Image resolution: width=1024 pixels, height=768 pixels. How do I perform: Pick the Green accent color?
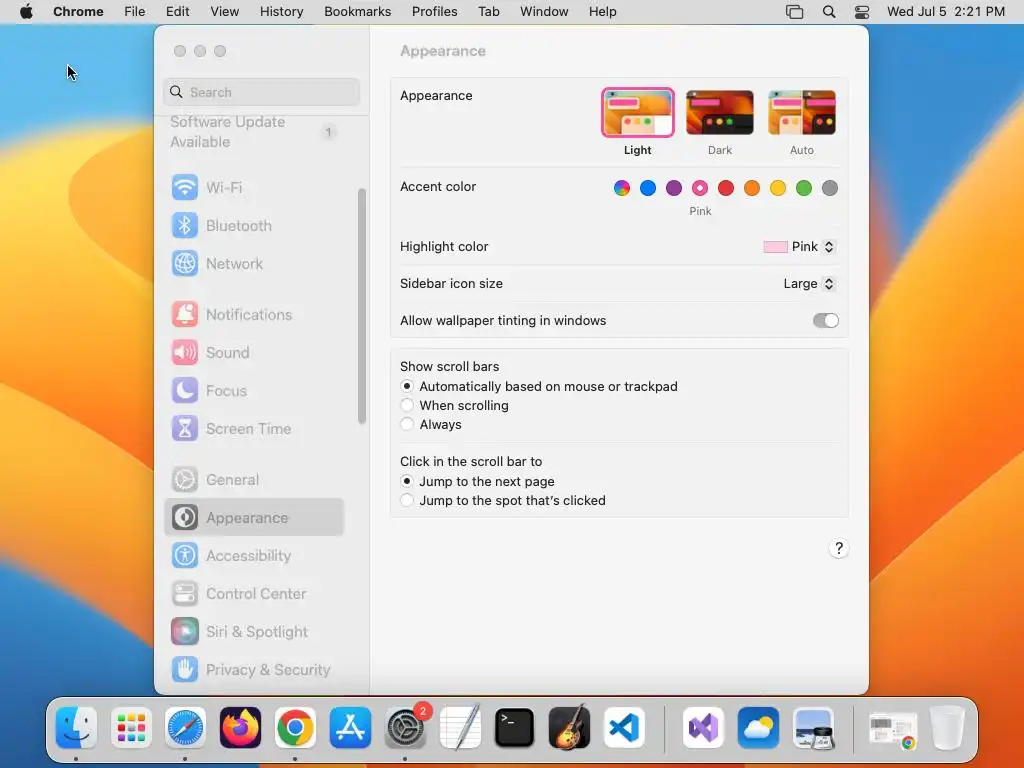(804, 188)
